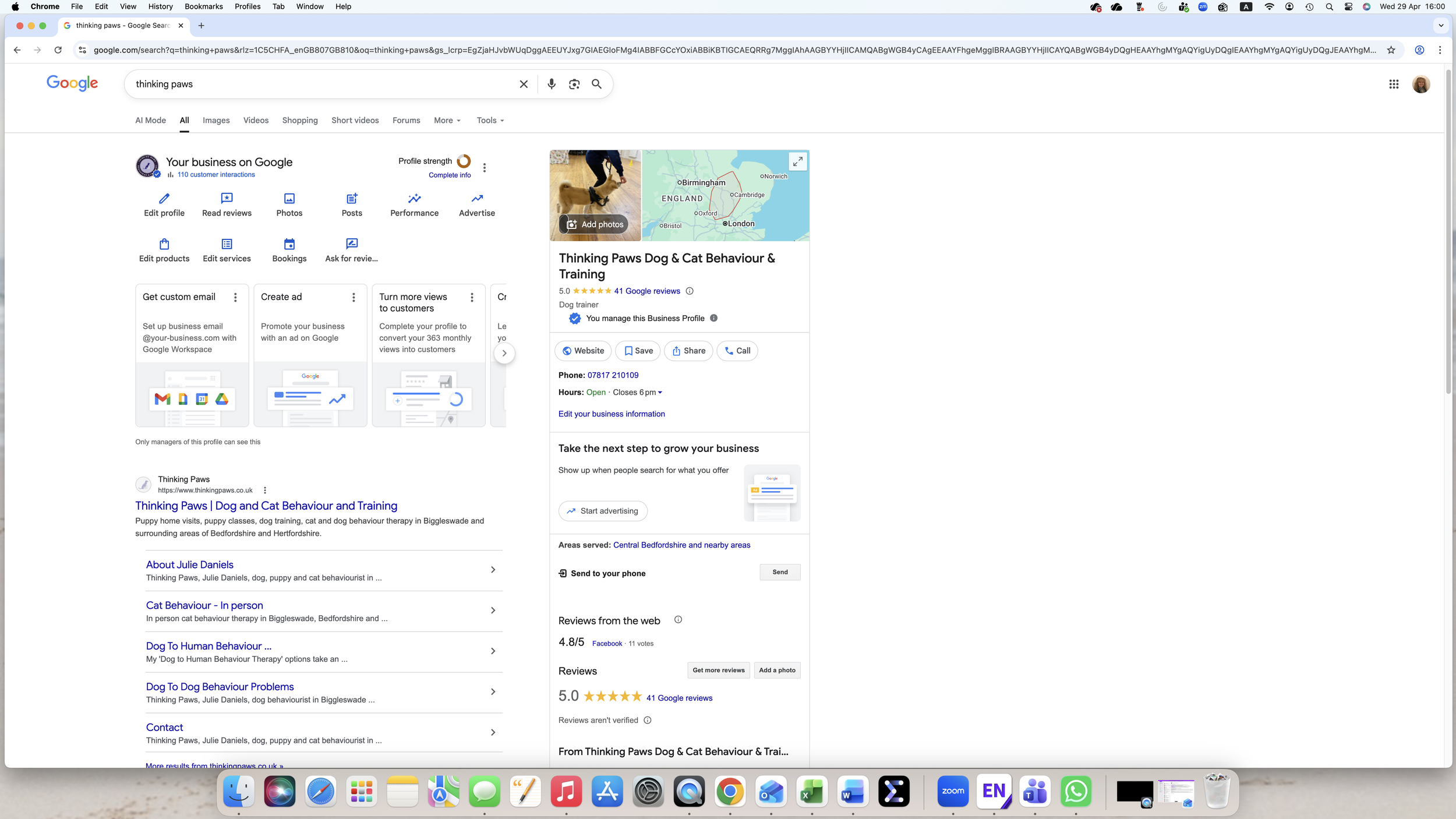
Task: Switch to the Images tab
Action: pyautogui.click(x=216, y=121)
